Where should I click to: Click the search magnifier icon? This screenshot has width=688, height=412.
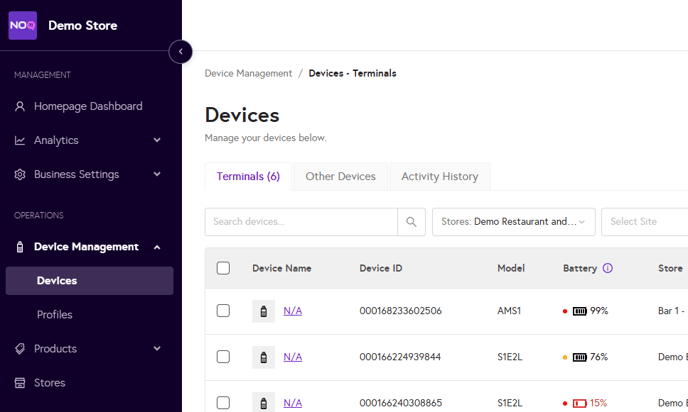pyautogui.click(x=411, y=222)
